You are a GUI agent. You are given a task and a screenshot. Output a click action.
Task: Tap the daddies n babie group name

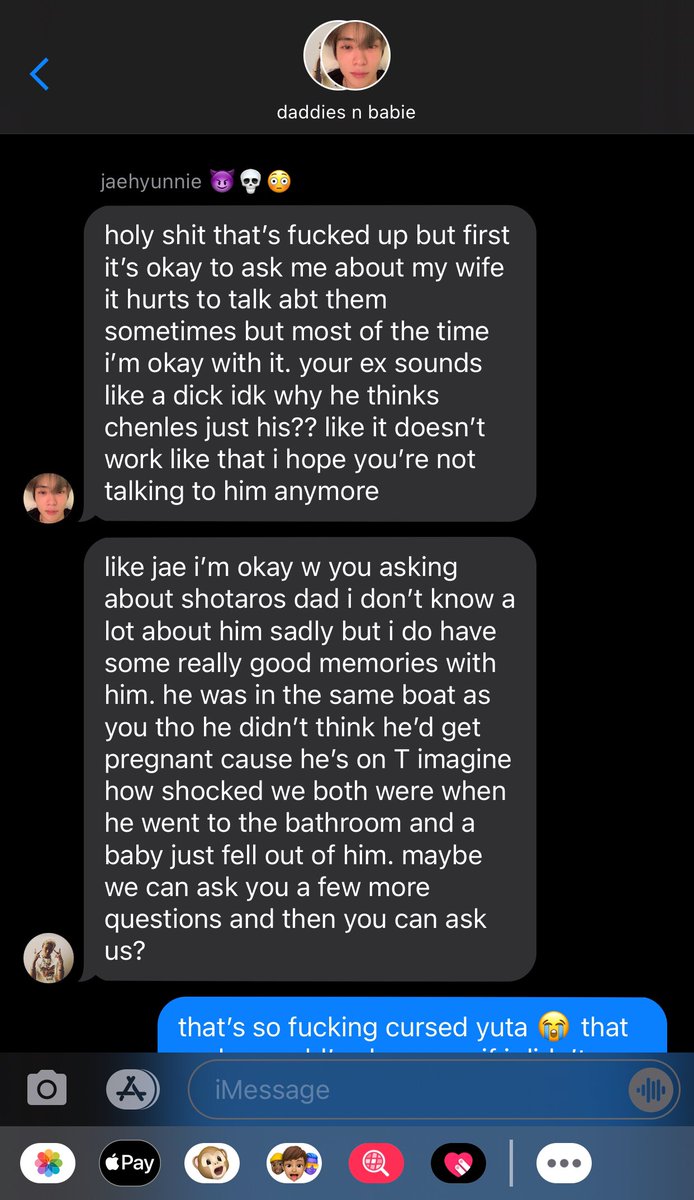coord(346,112)
